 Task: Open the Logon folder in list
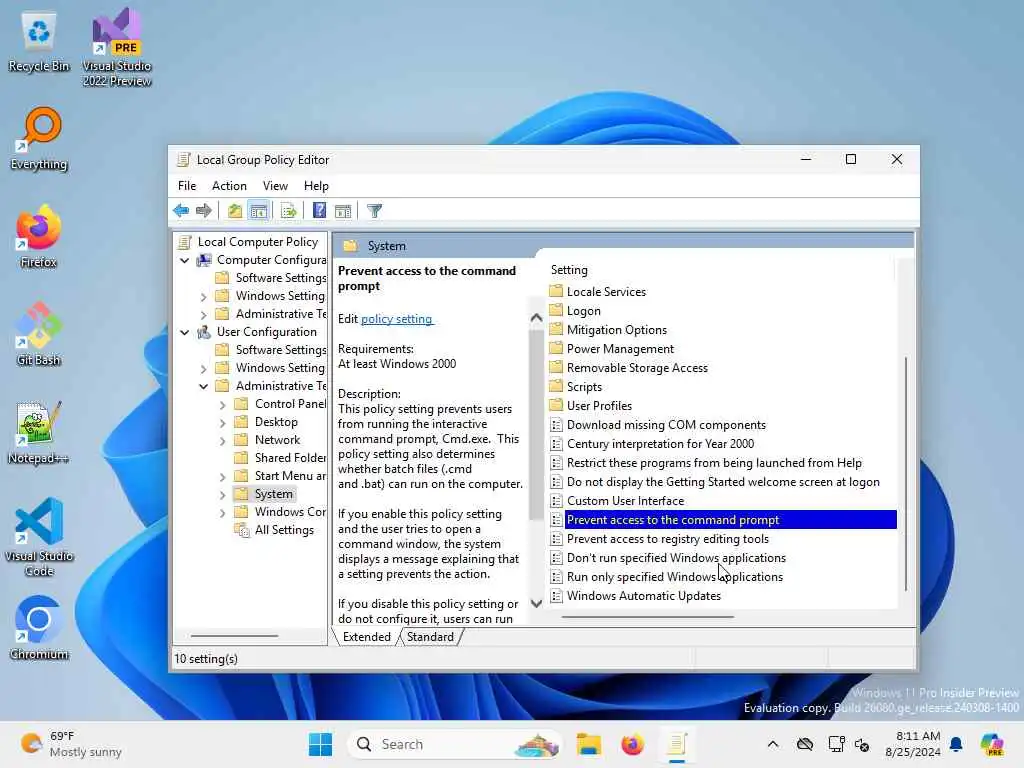click(x=583, y=311)
